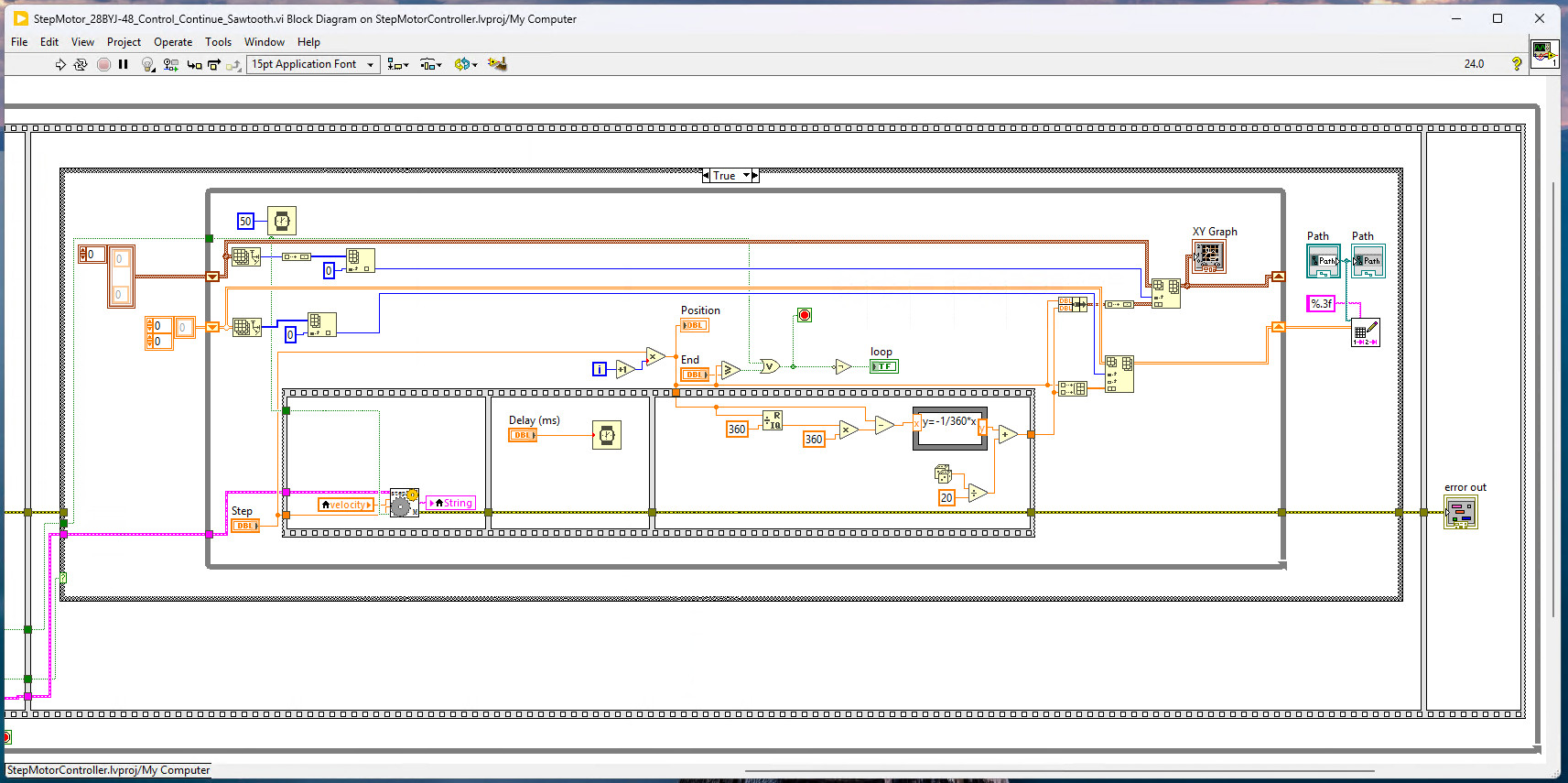The height and width of the screenshot is (783, 1568).
Task: Click the brown shift register on loop's left edge
Action: tap(212, 277)
